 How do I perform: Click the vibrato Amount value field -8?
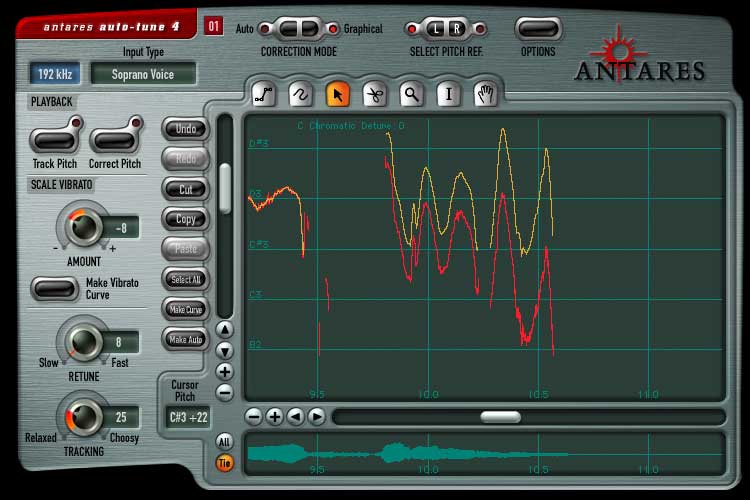pyautogui.click(x=121, y=228)
